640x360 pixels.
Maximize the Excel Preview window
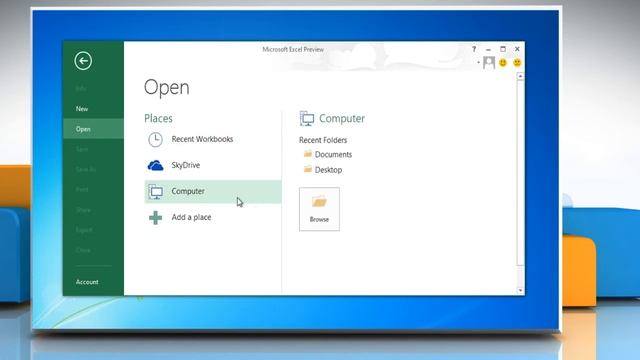[x=503, y=49]
